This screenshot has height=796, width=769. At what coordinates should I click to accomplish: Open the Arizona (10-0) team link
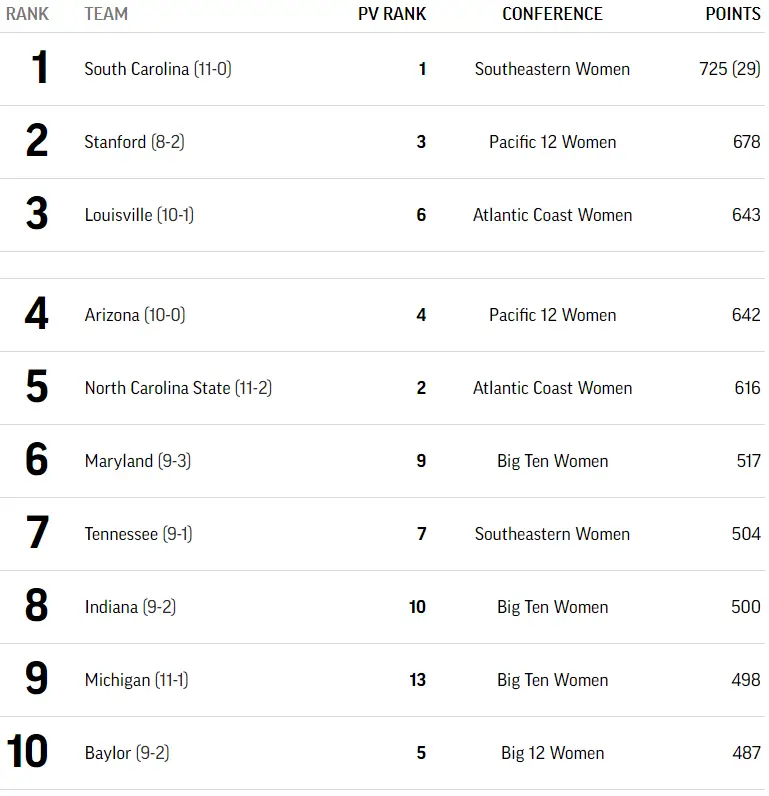[135, 315]
